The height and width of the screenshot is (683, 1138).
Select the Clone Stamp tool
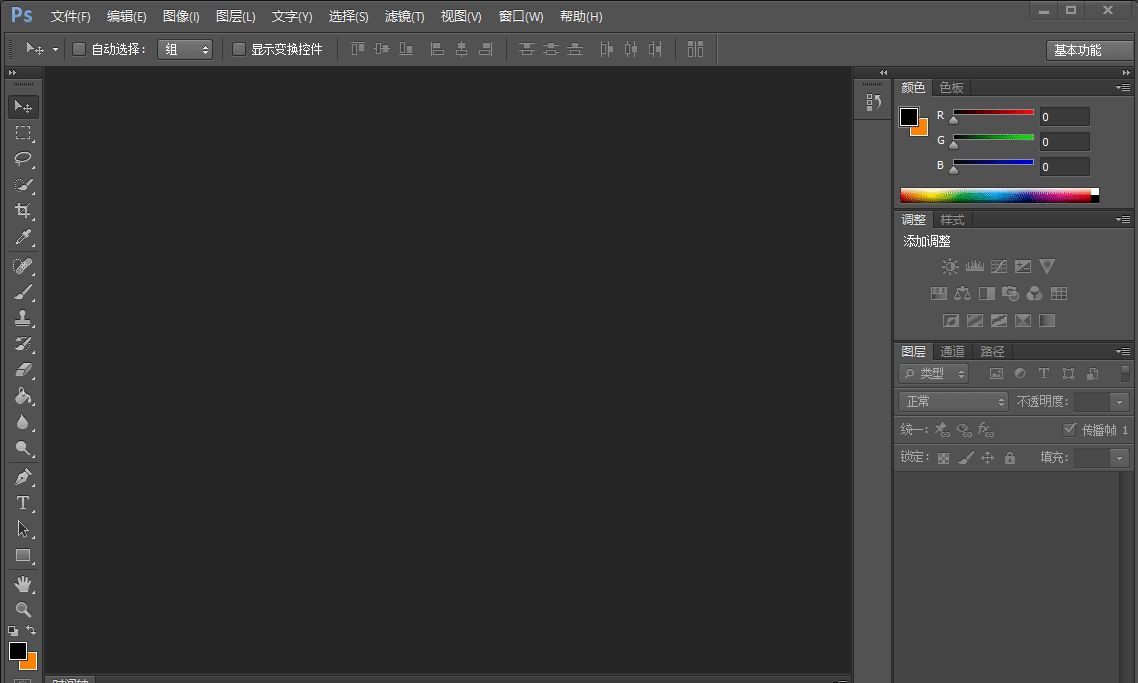point(23,318)
